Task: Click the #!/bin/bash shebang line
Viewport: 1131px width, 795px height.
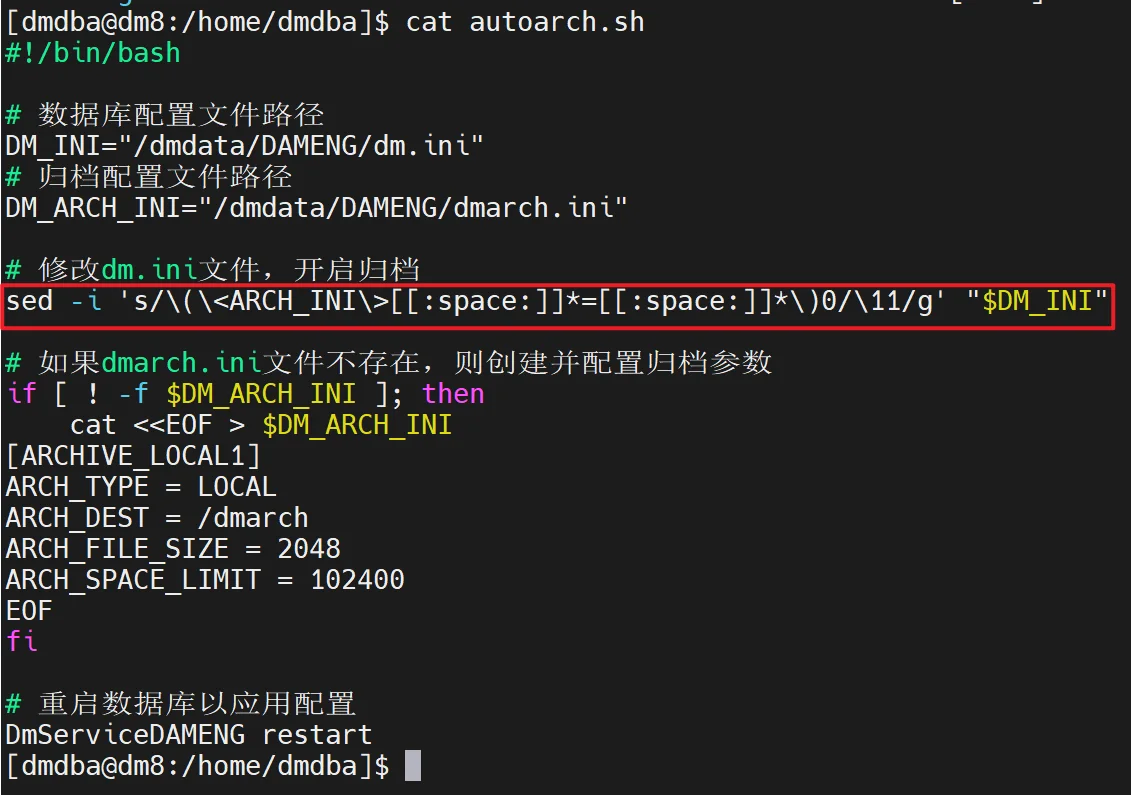Action: click(93, 53)
